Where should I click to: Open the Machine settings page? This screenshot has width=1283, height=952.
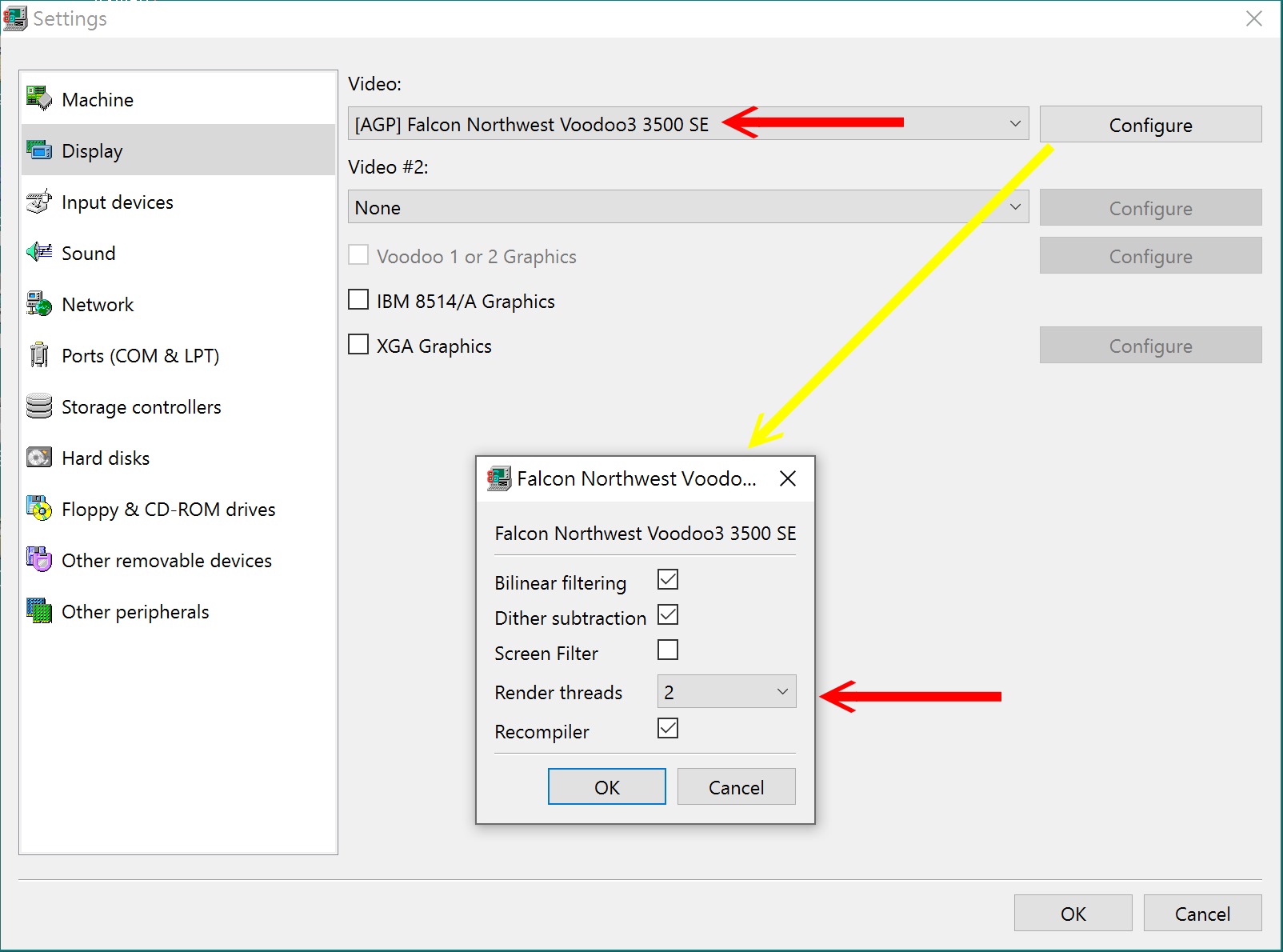coord(178,98)
